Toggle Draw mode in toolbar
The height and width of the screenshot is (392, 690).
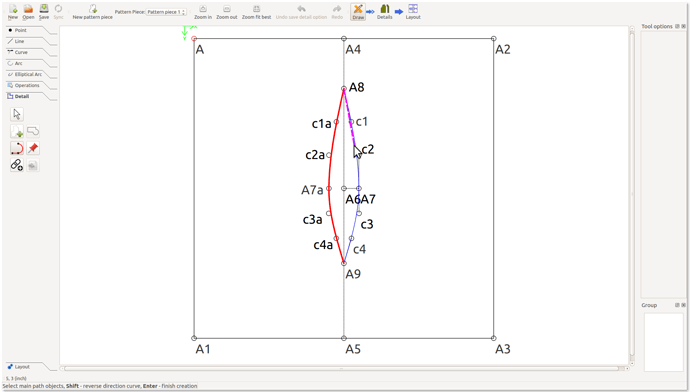pyautogui.click(x=358, y=12)
